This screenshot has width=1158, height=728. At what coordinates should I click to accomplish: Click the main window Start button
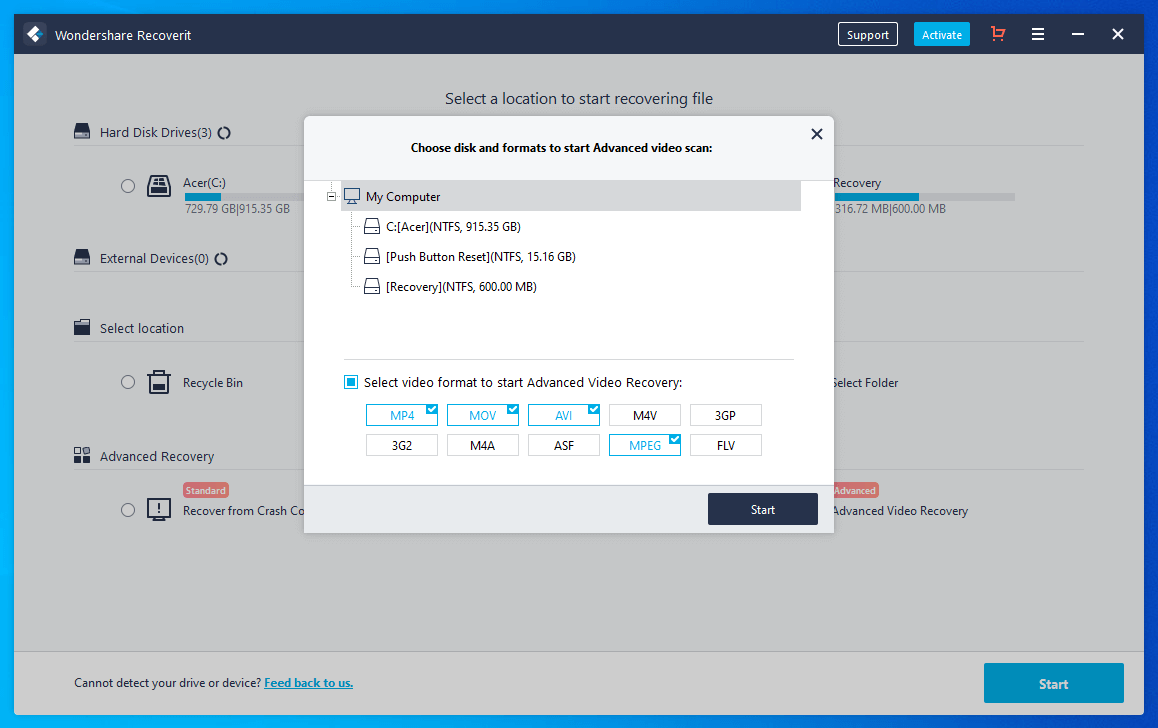coord(1053,683)
